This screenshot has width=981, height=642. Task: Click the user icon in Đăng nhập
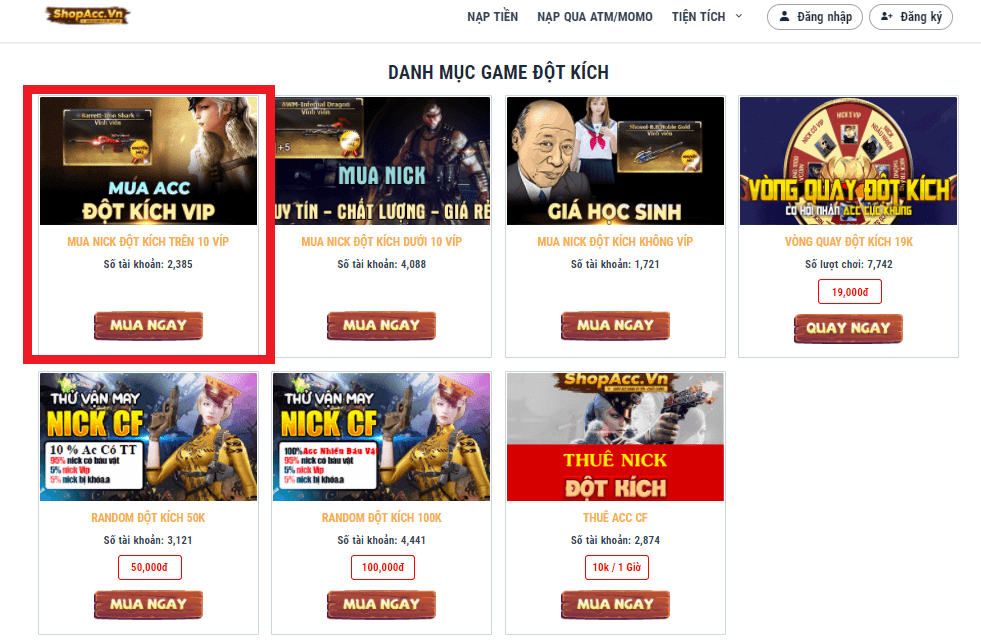784,17
